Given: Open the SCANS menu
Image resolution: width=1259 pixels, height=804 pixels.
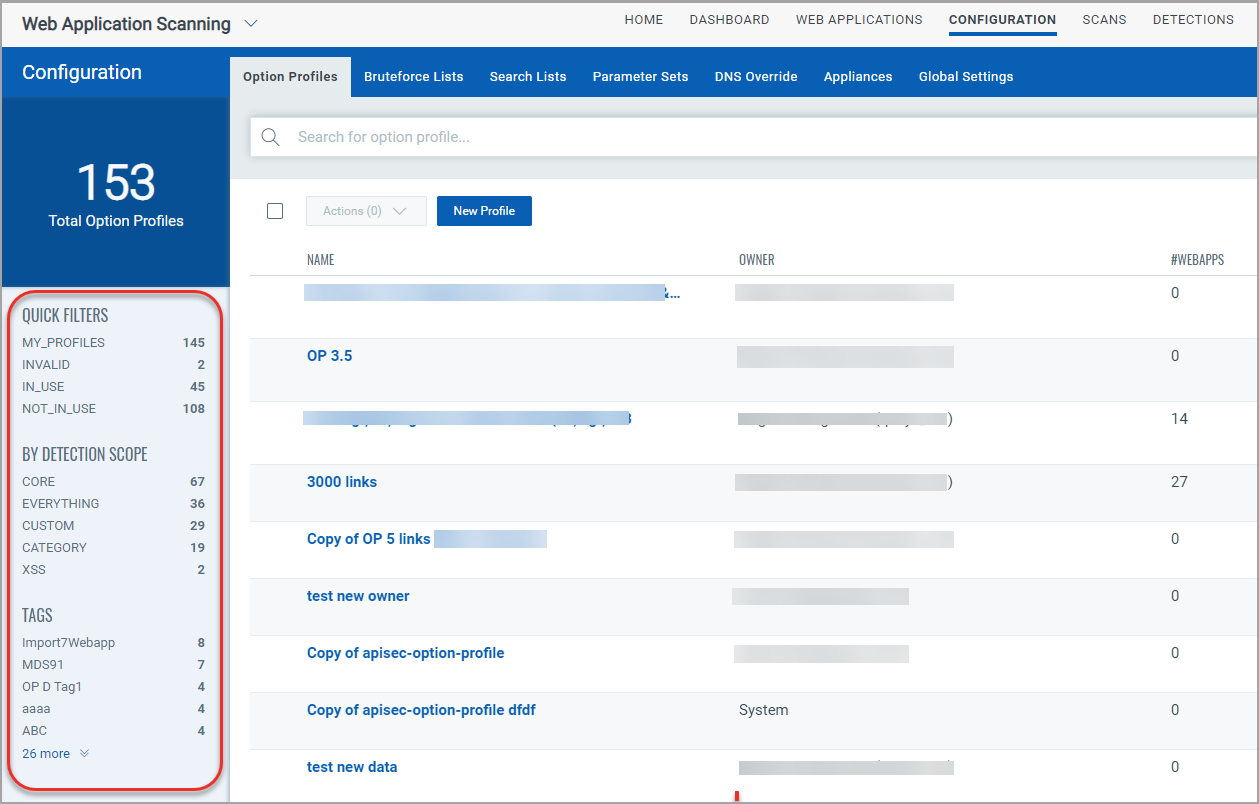Looking at the screenshot, I should (x=1104, y=20).
